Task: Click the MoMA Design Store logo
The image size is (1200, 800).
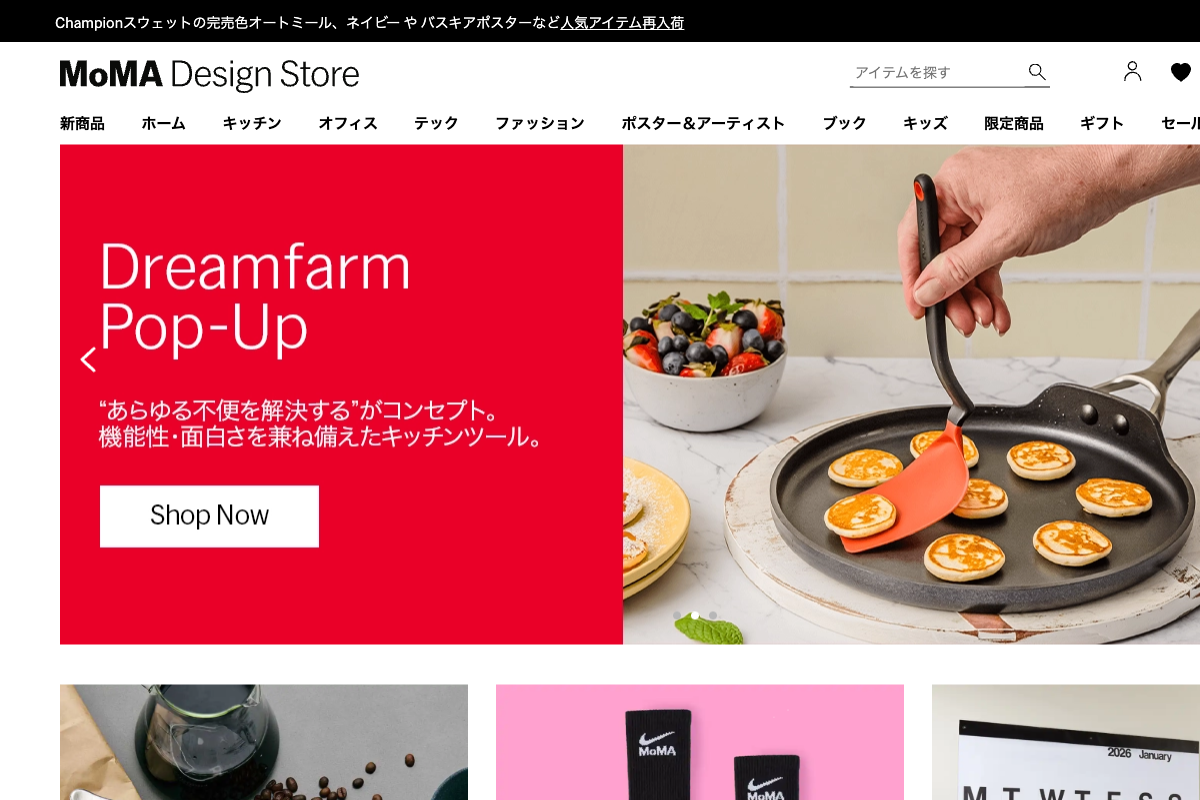Action: [x=209, y=74]
